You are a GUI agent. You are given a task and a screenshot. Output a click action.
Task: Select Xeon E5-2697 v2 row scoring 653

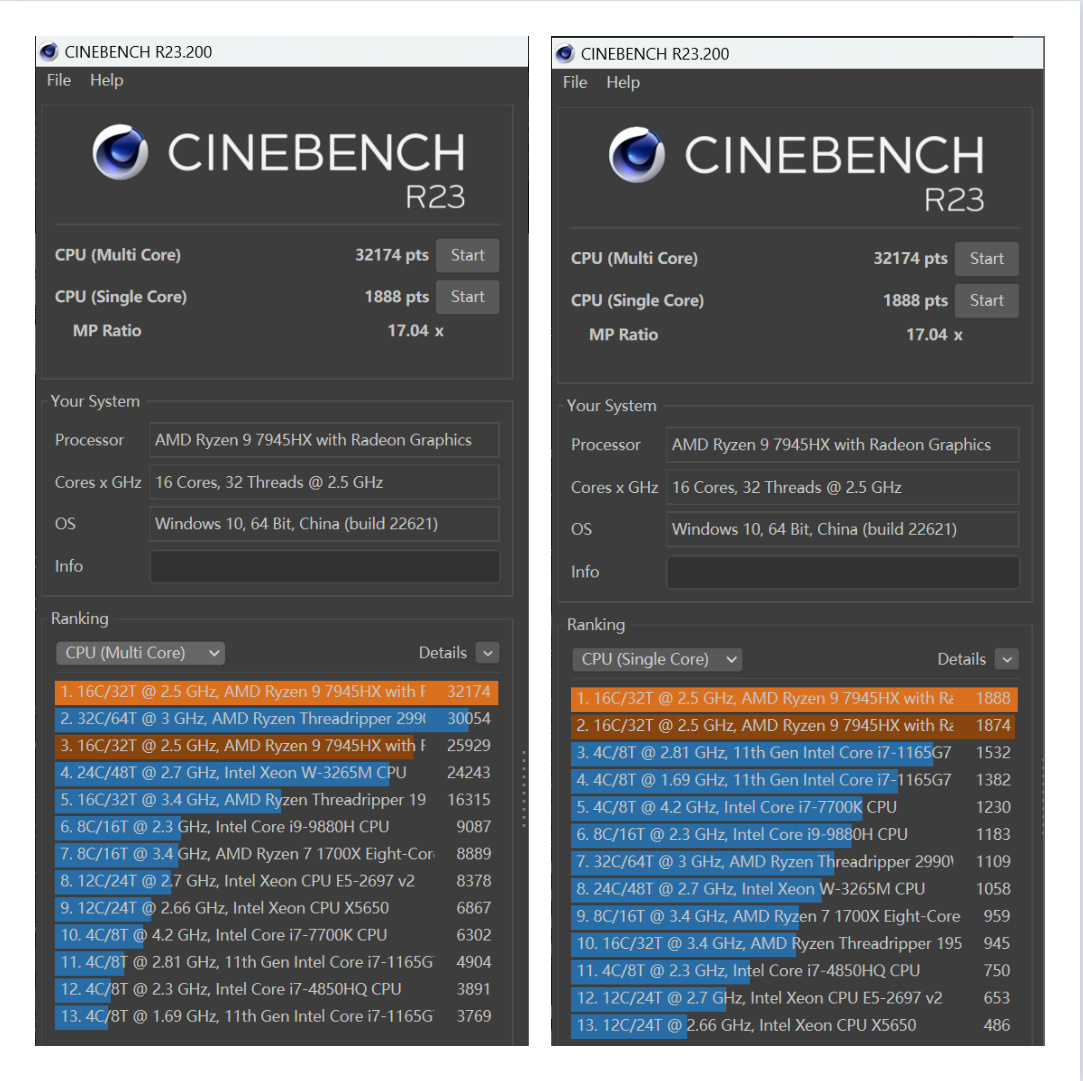[x=794, y=998]
